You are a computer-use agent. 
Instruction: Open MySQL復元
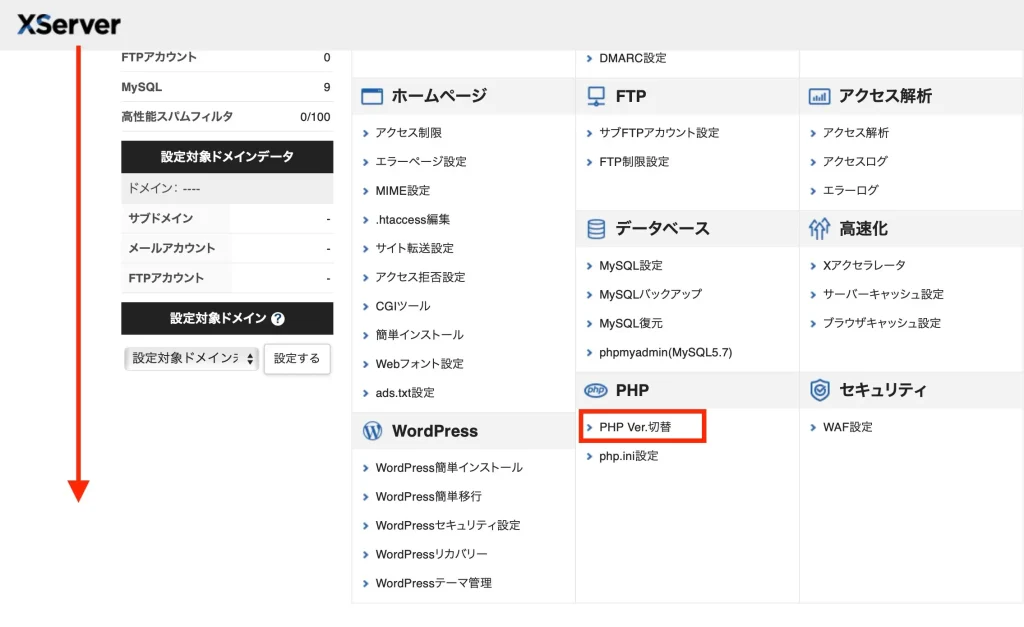(631, 323)
